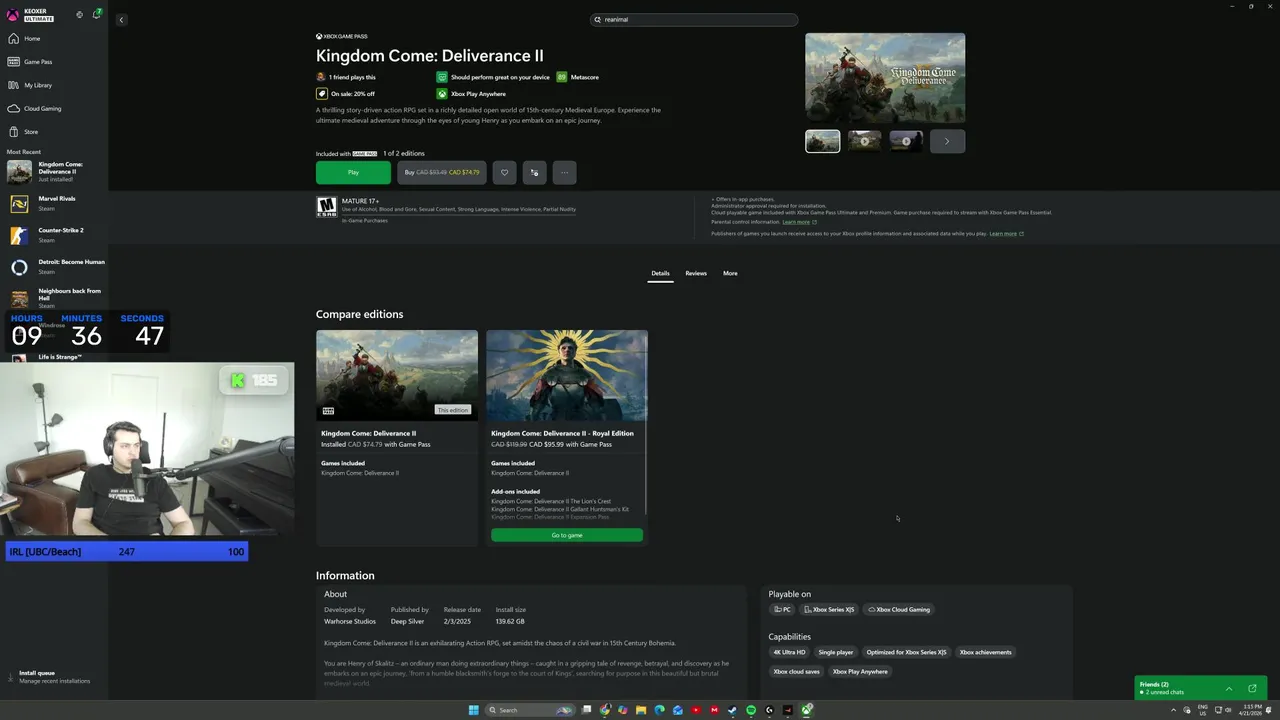Open Marvel Rivals from Most Recent
1280x720 pixels.
[54, 204]
